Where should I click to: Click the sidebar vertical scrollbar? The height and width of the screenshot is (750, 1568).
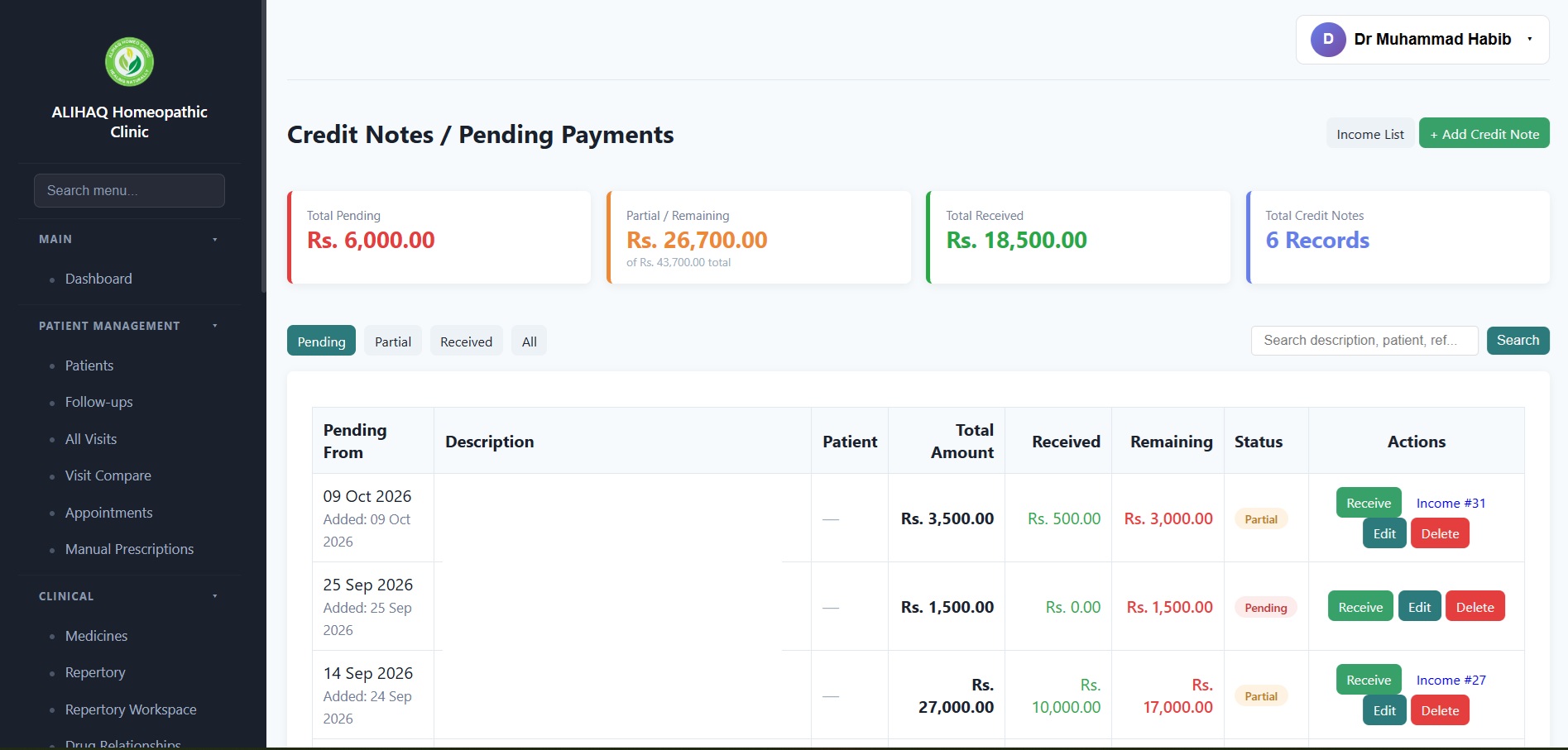pyautogui.click(x=263, y=146)
